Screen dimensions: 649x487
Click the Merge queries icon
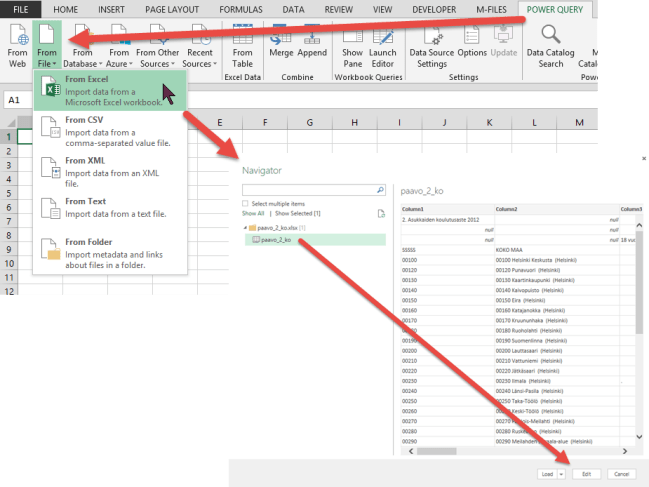point(281,47)
